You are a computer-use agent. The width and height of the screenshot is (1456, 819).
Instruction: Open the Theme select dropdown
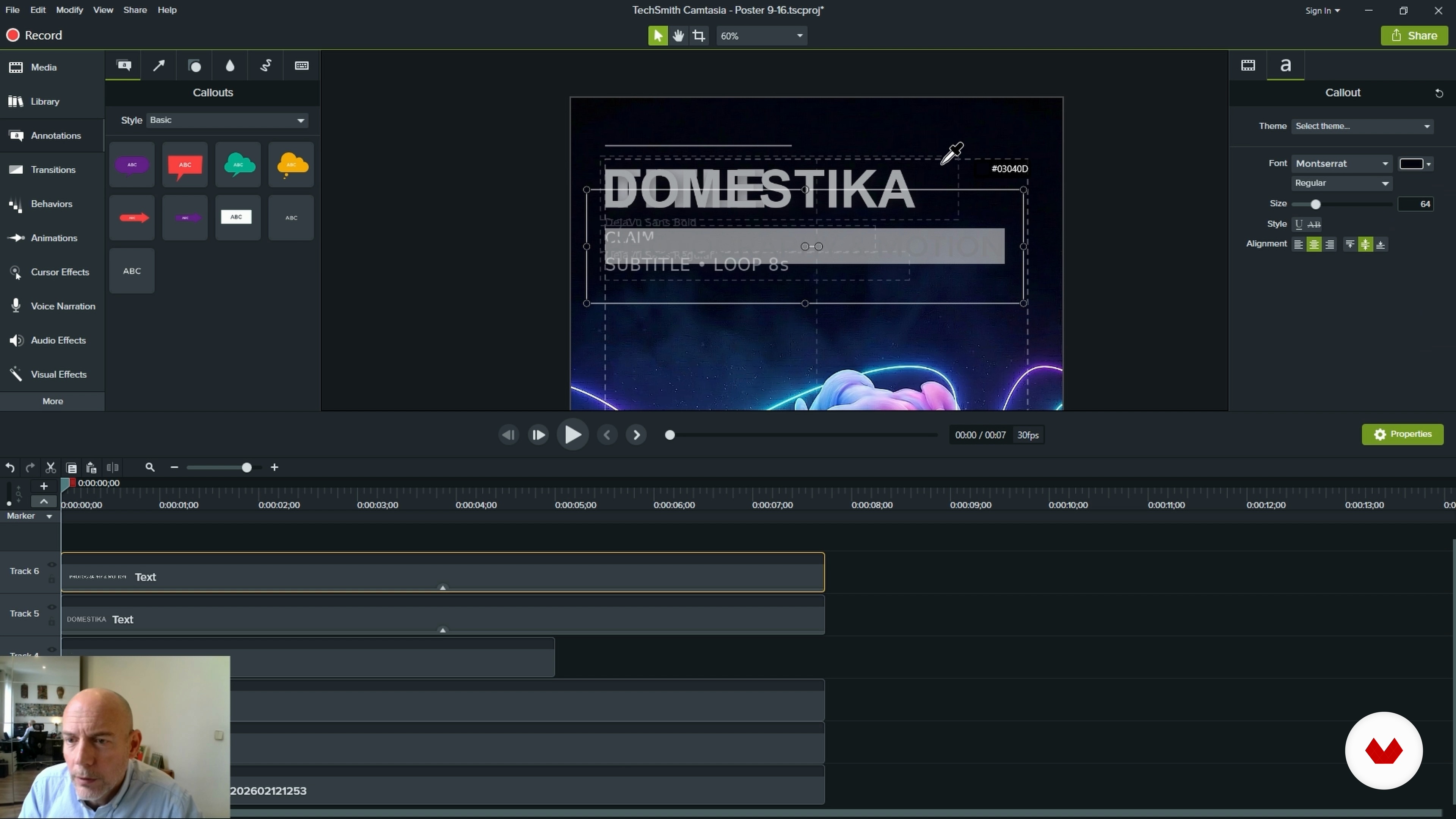1362,126
